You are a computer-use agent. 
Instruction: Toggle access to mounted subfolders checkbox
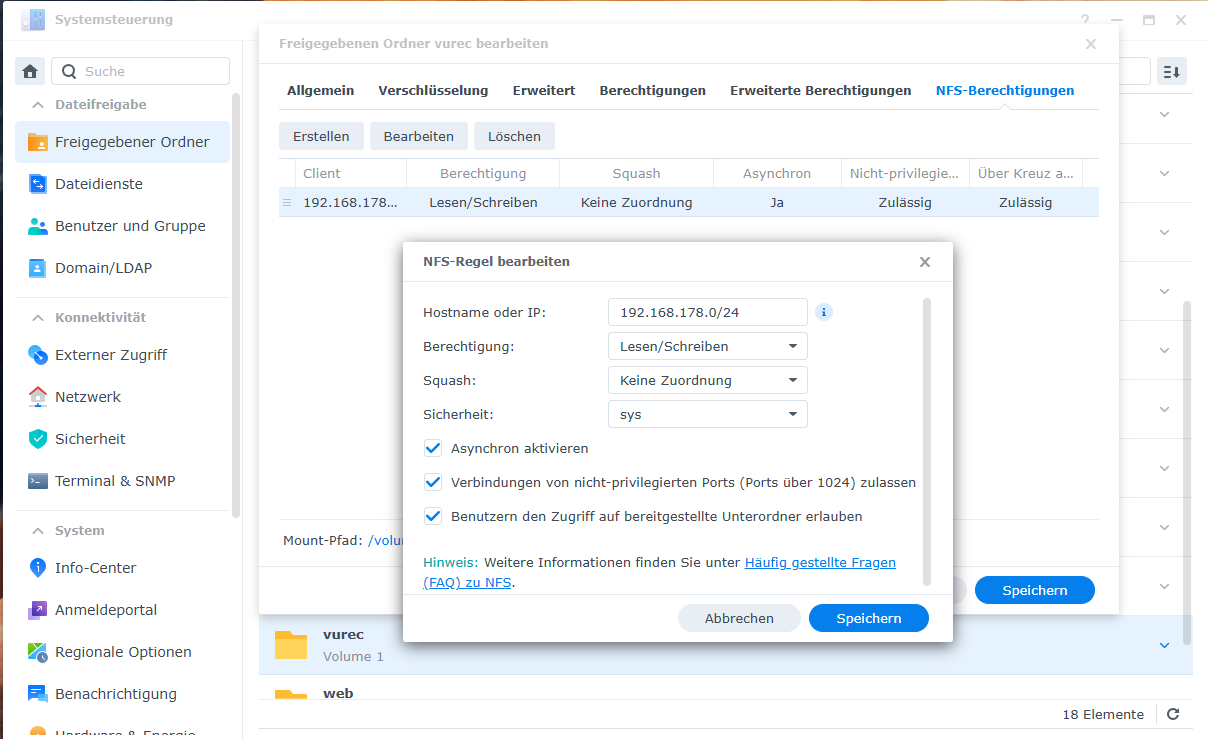coord(433,517)
